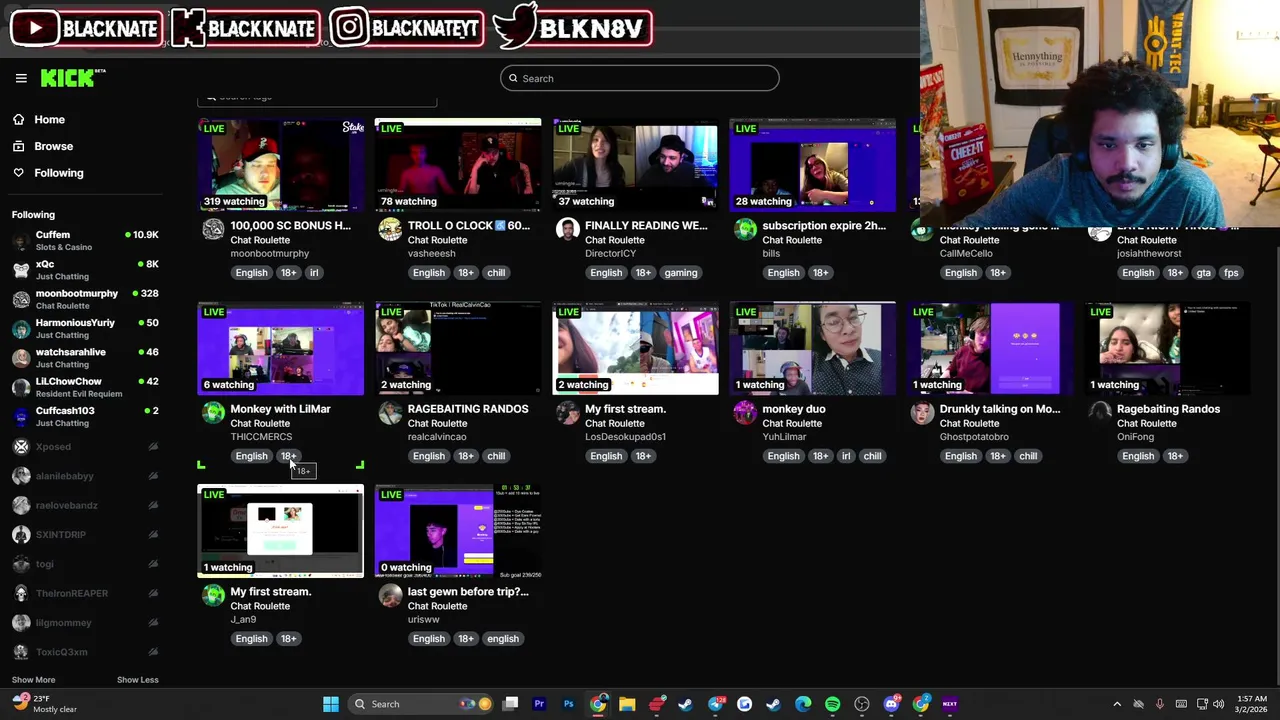
Task: Open Adobe Premiere Pro from taskbar
Action: [x=539, y=704]
